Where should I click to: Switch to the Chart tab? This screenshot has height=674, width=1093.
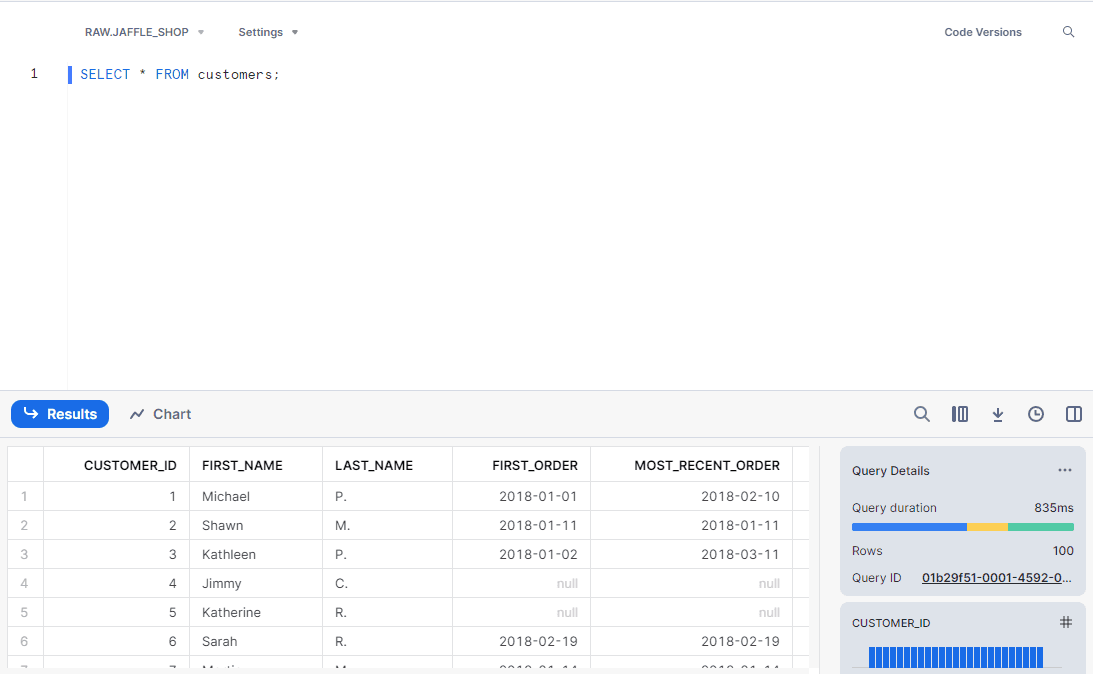coord(161,414)
